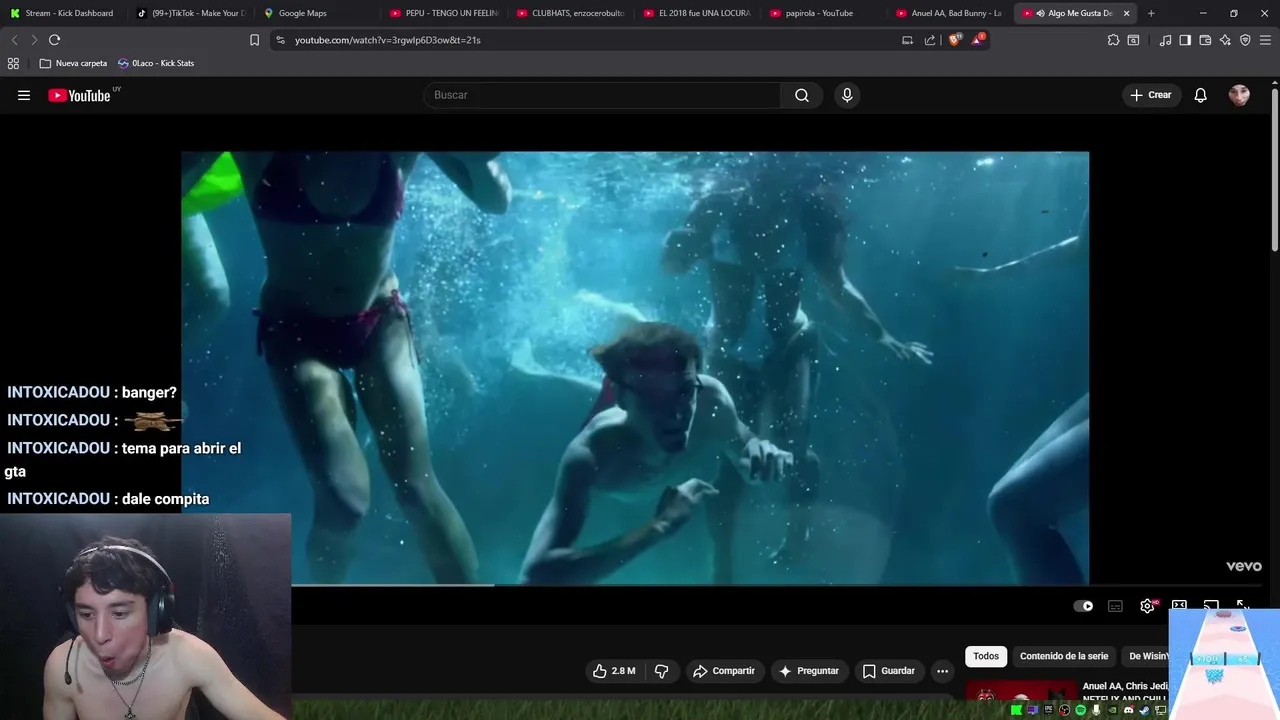Switch to Anuel AA, Bad Bunny tab

(x=949, y=13)
